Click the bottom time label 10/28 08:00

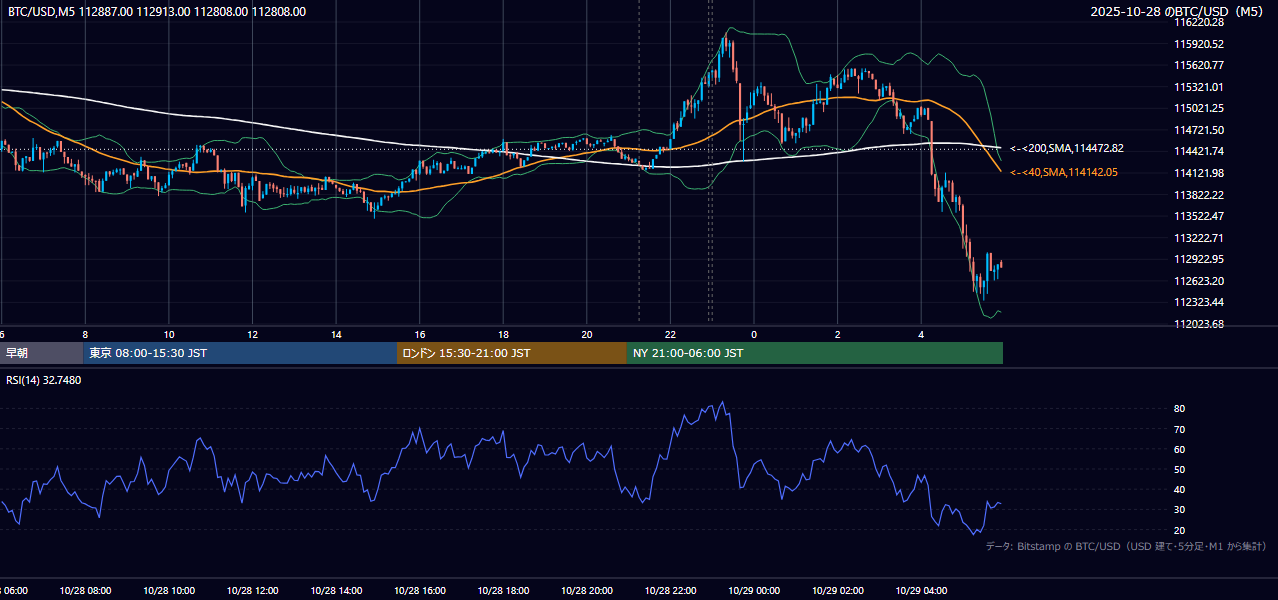(x=85, y=591)
